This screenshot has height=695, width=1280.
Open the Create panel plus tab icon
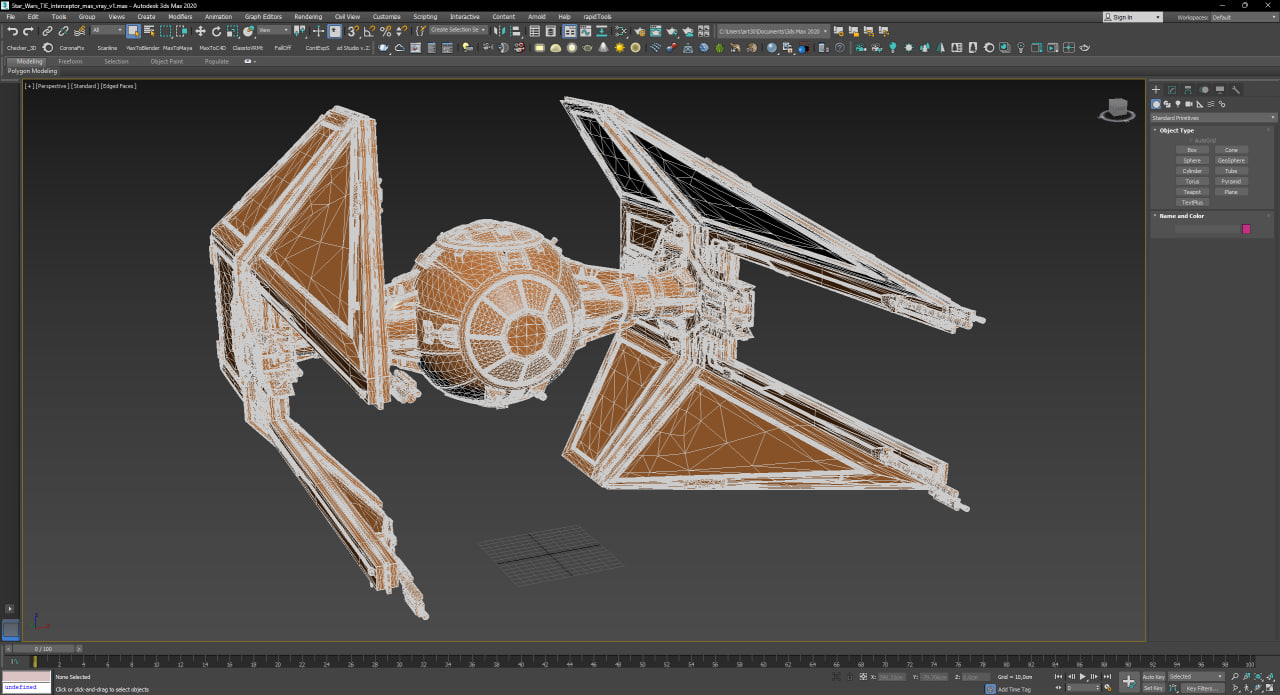tap(1156, 89)
